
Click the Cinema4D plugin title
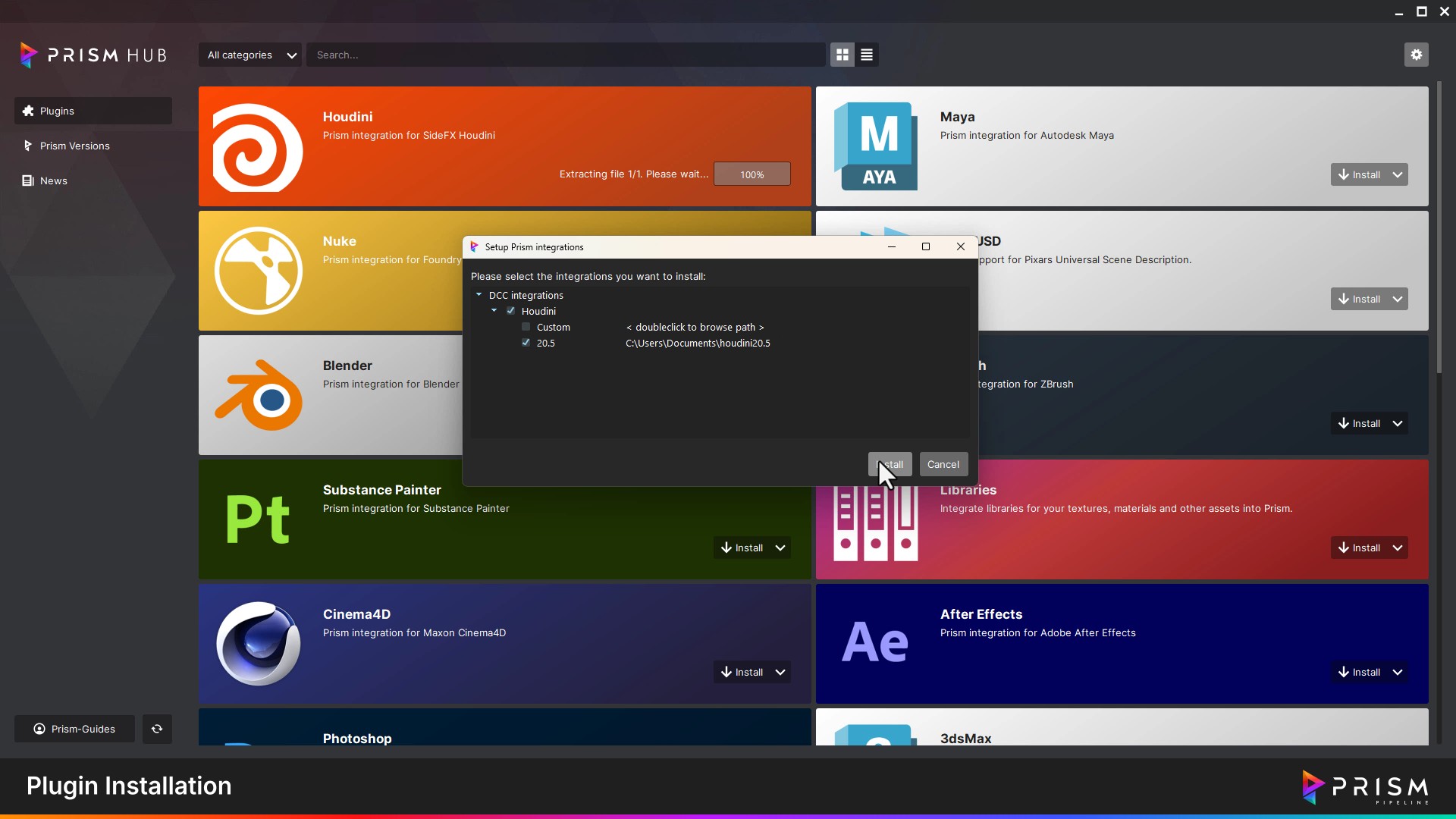pyautogui.click(x=356, y=614)
